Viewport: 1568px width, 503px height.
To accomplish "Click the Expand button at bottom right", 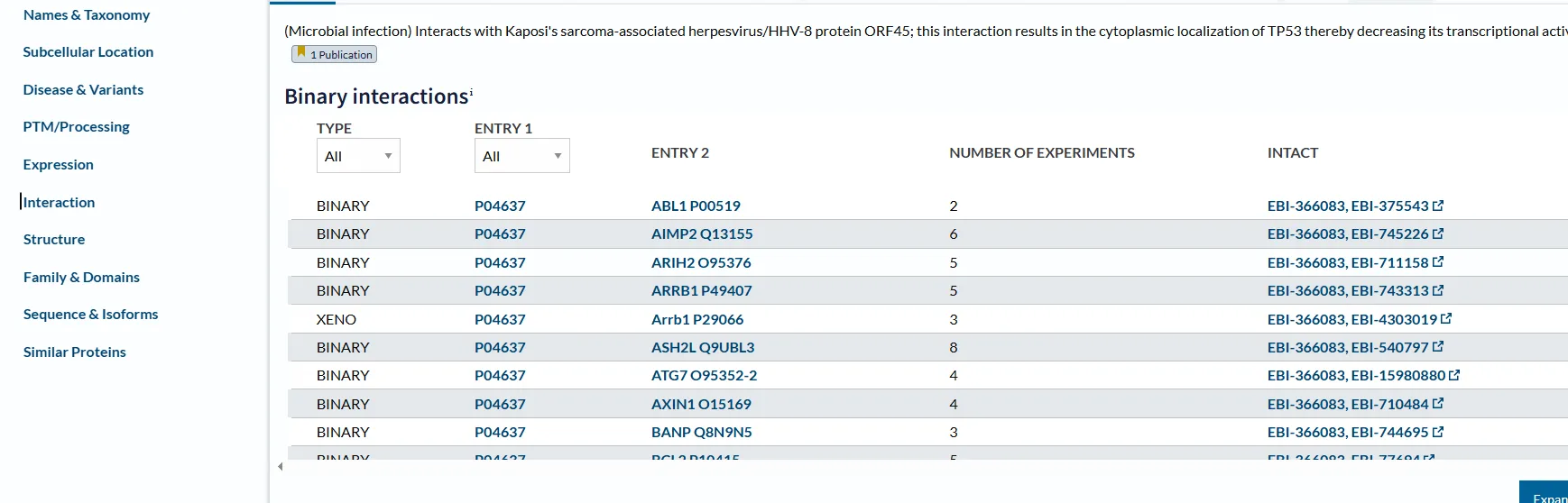I will [x=1547, y=495].
